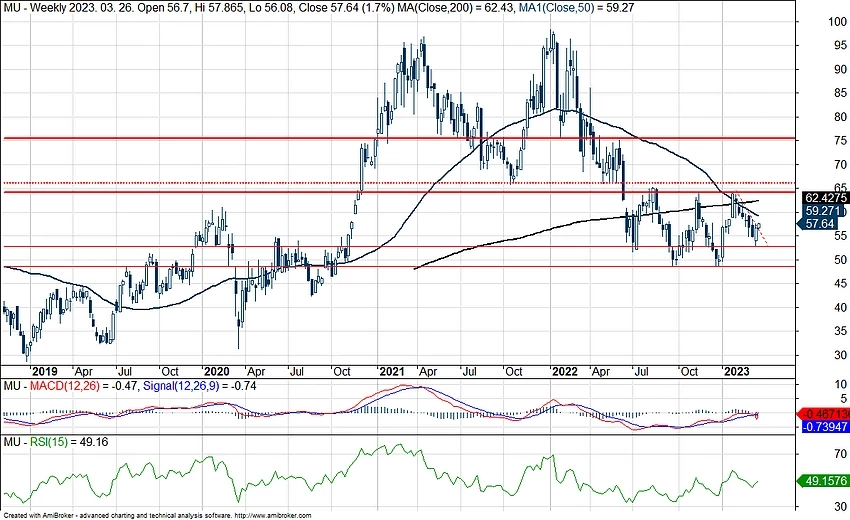Click the 59.271 price tag
This screenshot has width=850, height=520.
coord(822,211)
